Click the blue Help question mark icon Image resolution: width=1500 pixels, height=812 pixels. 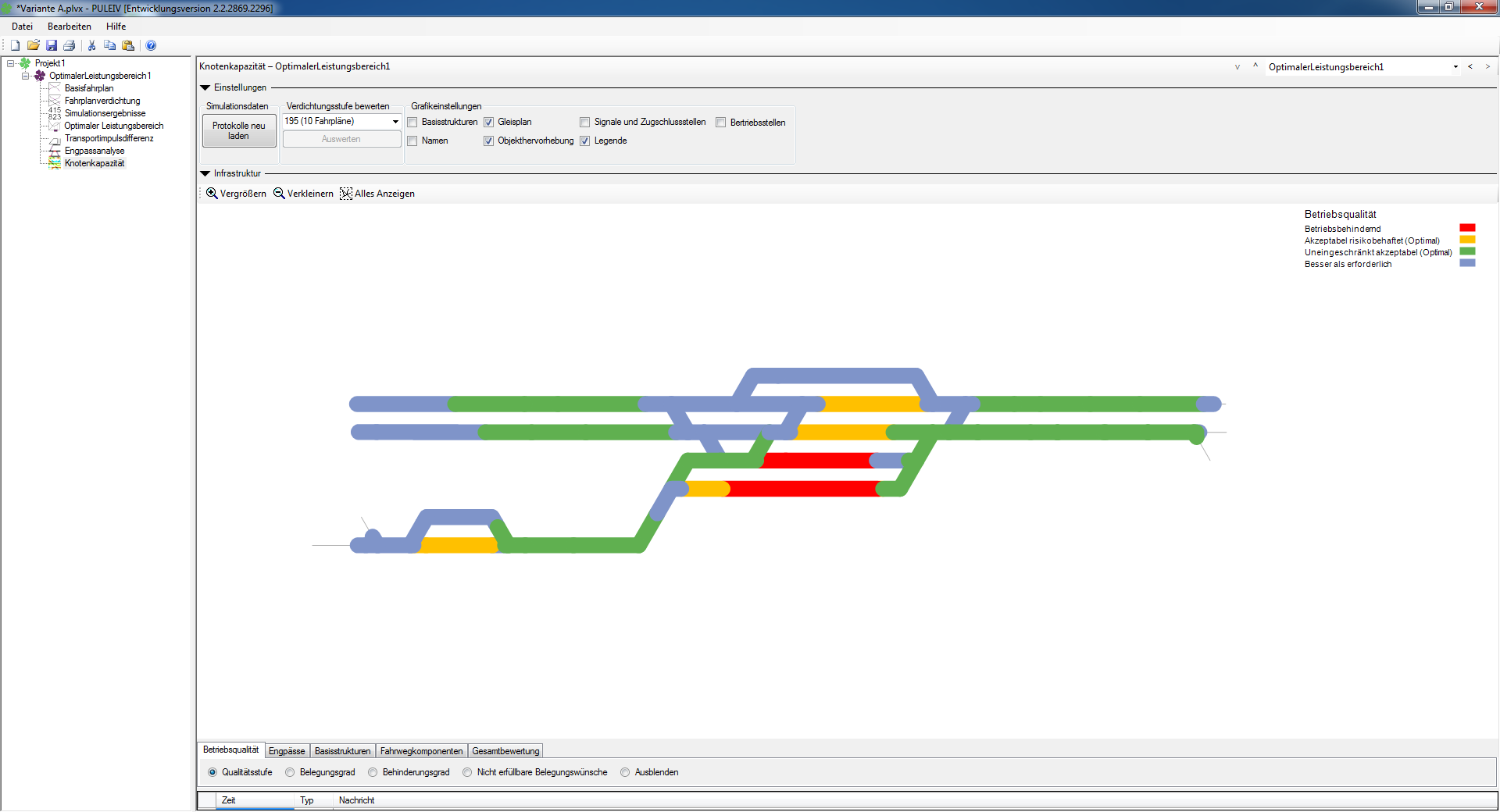151,46
